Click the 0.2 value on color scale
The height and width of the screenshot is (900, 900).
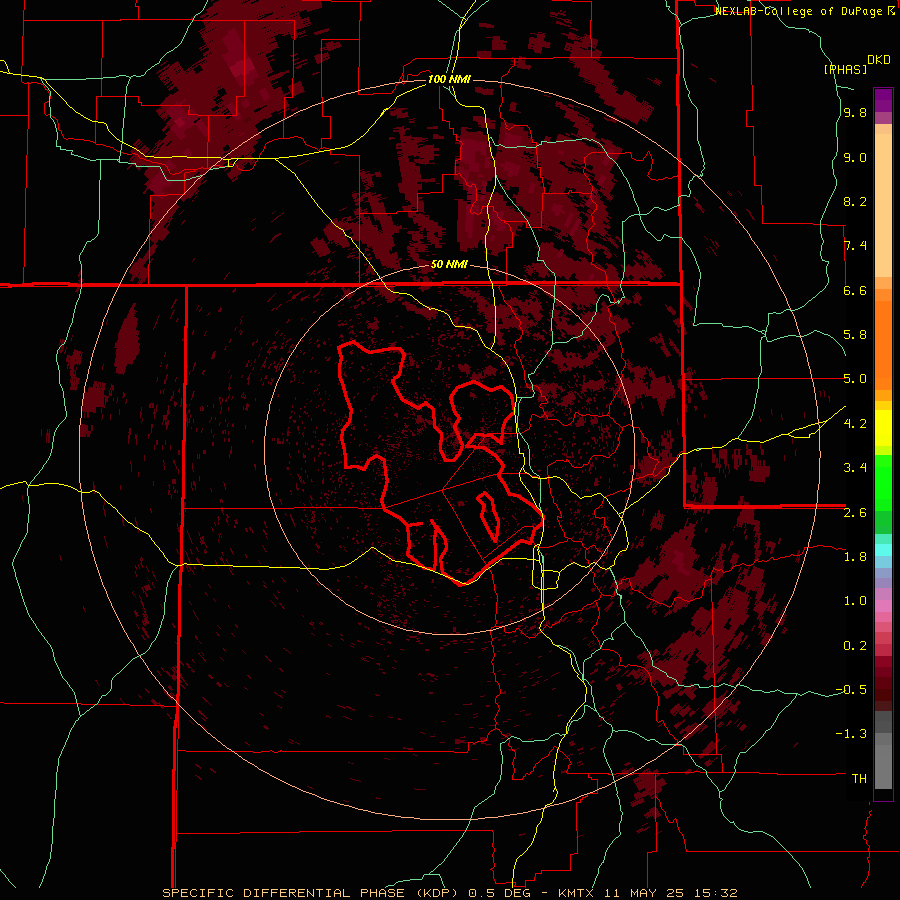pyautogui.click(x=855, y=646)
